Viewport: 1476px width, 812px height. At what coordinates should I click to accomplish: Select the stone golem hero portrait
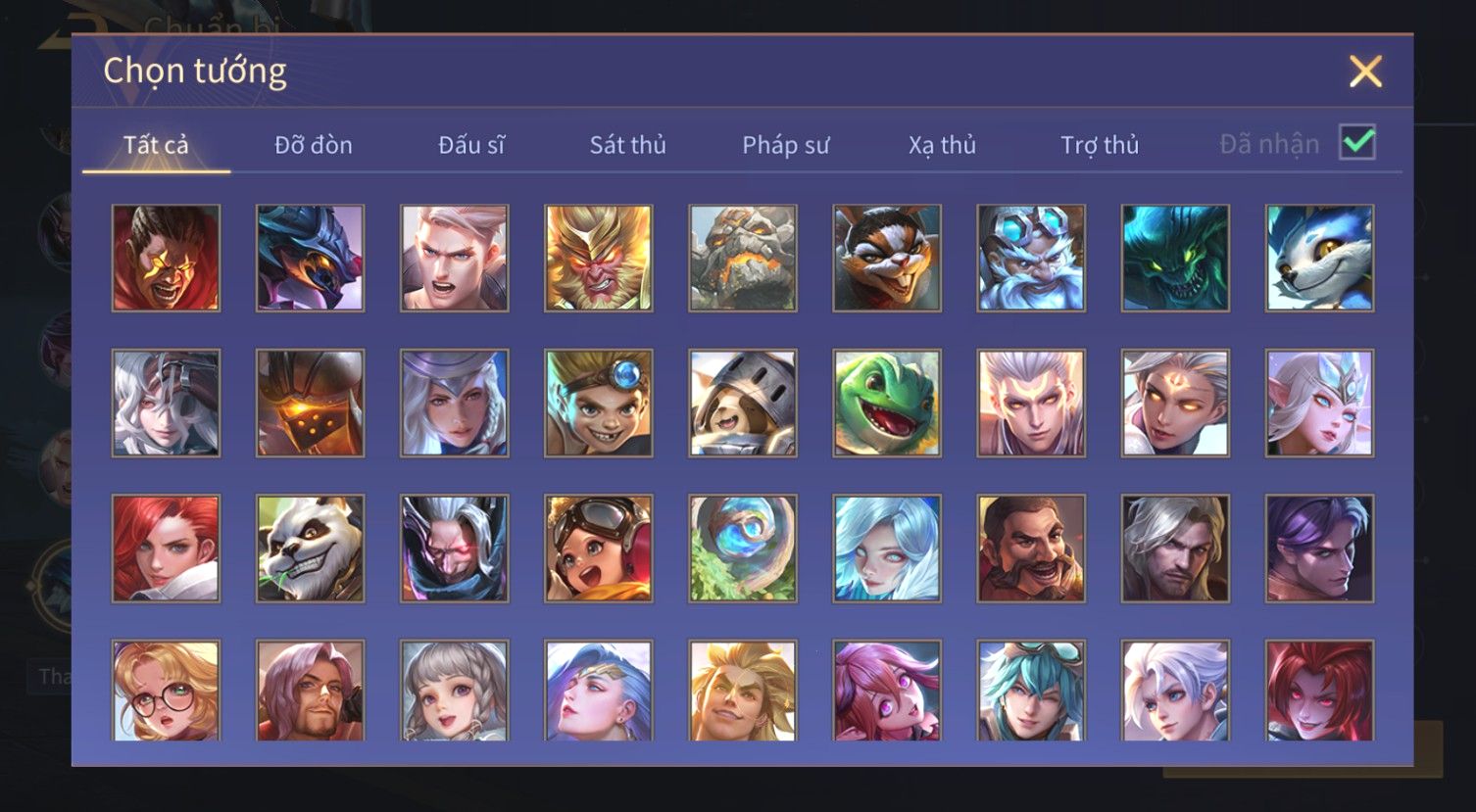743,259
